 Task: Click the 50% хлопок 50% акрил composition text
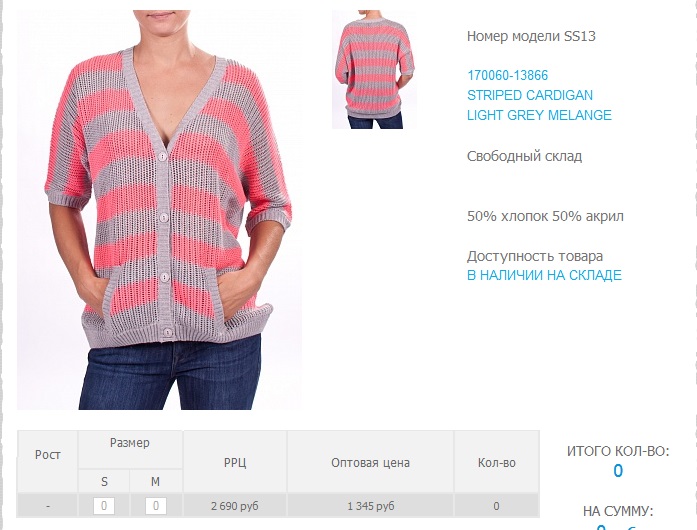(545, 216)
